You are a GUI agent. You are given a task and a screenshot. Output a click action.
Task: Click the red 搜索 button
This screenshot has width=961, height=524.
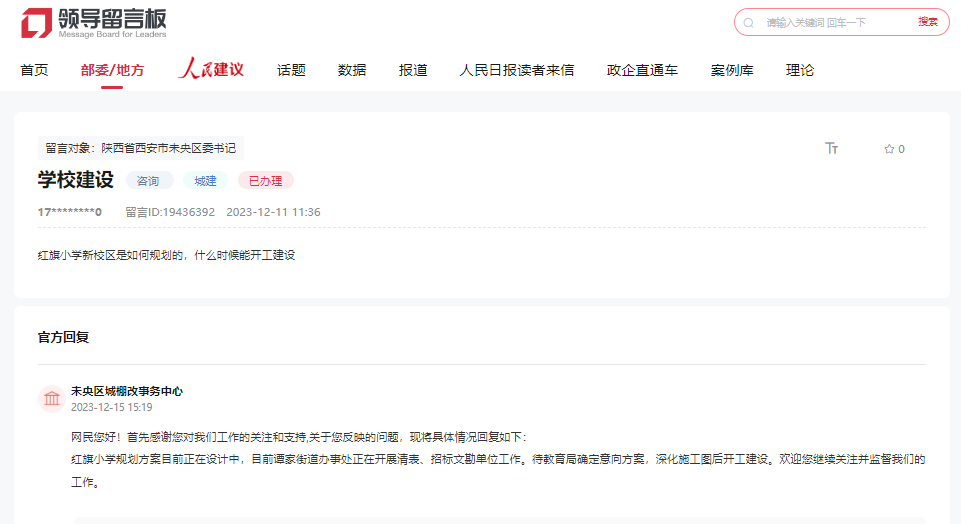pos(927,22)
